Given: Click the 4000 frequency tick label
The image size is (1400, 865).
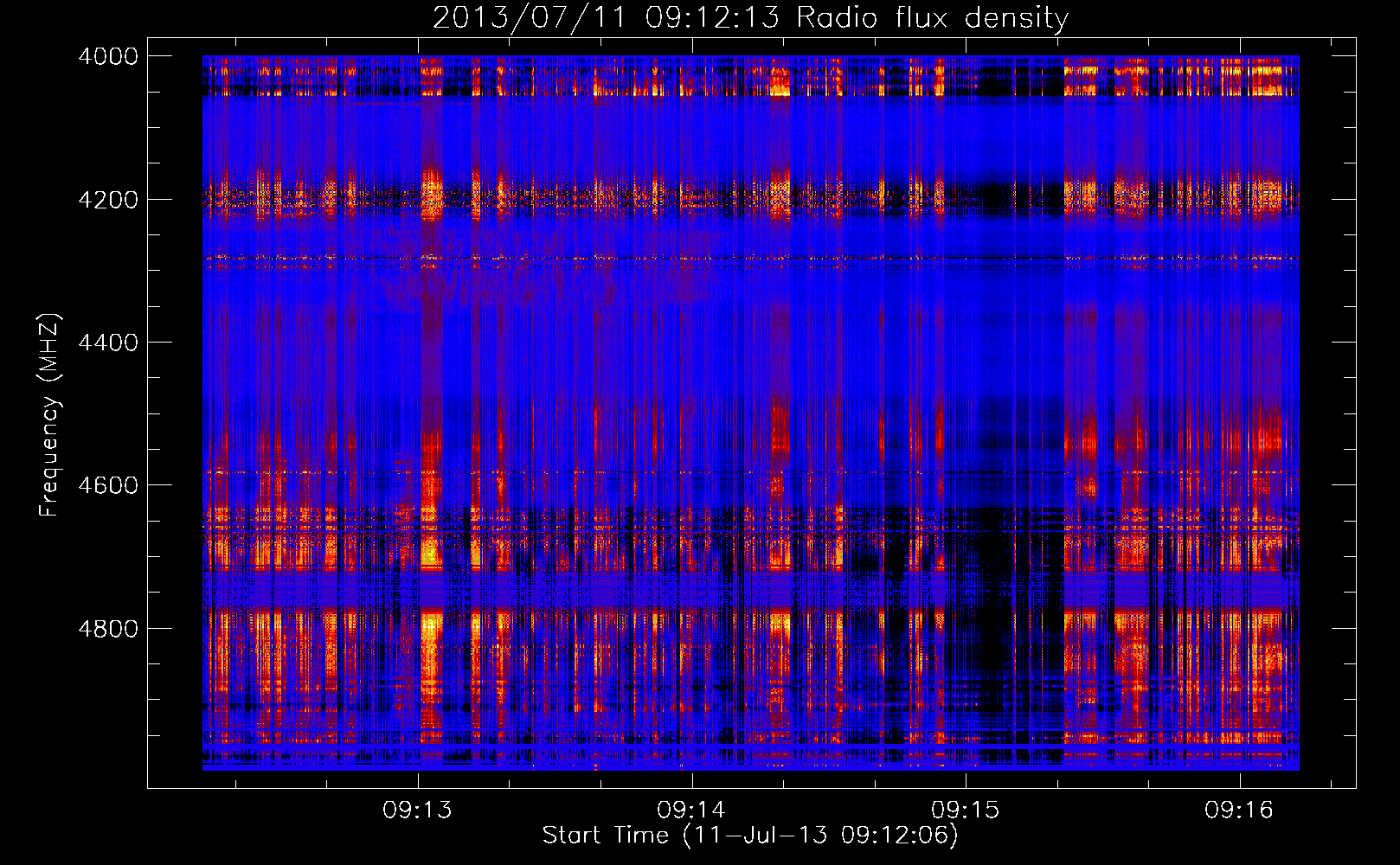Looking at the screenshot, I should tap(108, 56).
